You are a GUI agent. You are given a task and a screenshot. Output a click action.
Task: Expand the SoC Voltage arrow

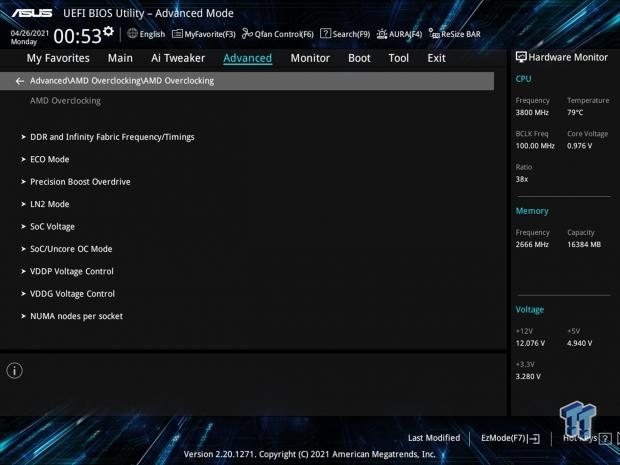pos(23,227)
